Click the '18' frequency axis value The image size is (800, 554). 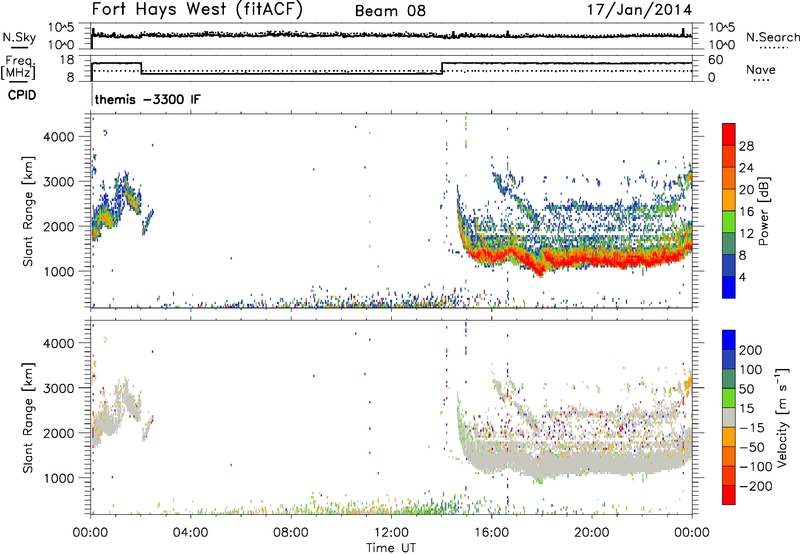[67, 60]
